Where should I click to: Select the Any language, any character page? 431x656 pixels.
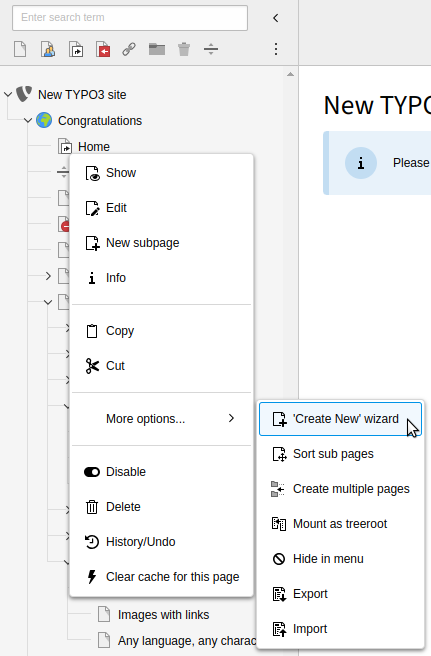(187, 641)
